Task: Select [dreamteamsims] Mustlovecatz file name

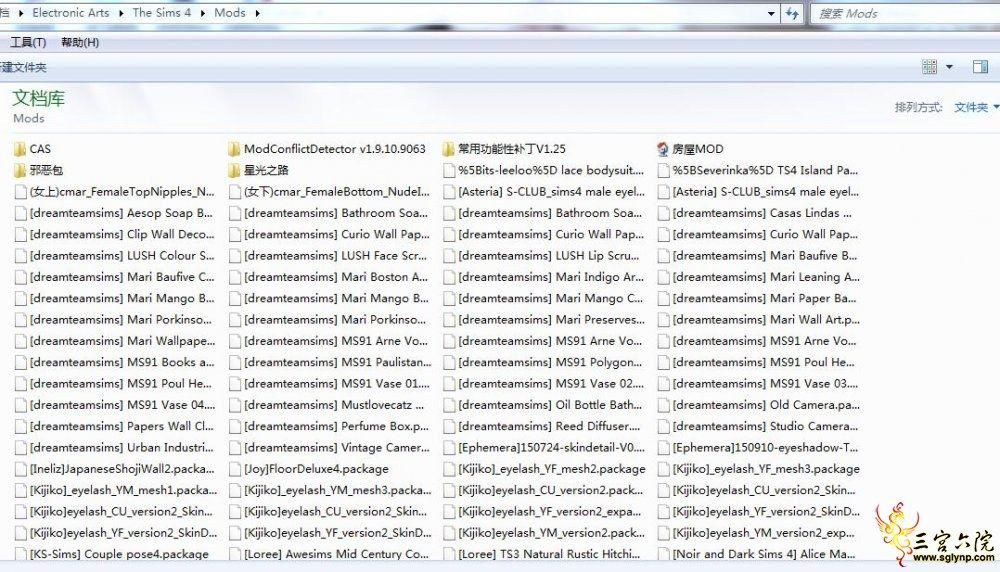Action: click(334, 405)
